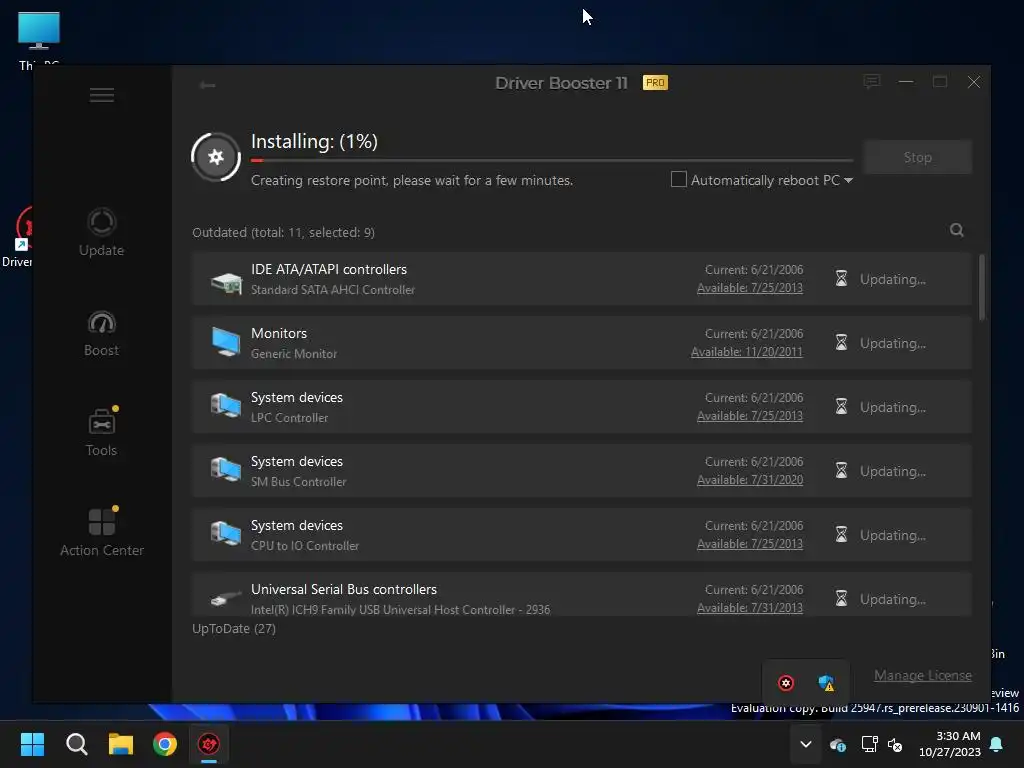Image resolution: width=1024 pixels, height=768 pixels.
Task: Click 'Generic Monitor' device name
Action: 294,354
